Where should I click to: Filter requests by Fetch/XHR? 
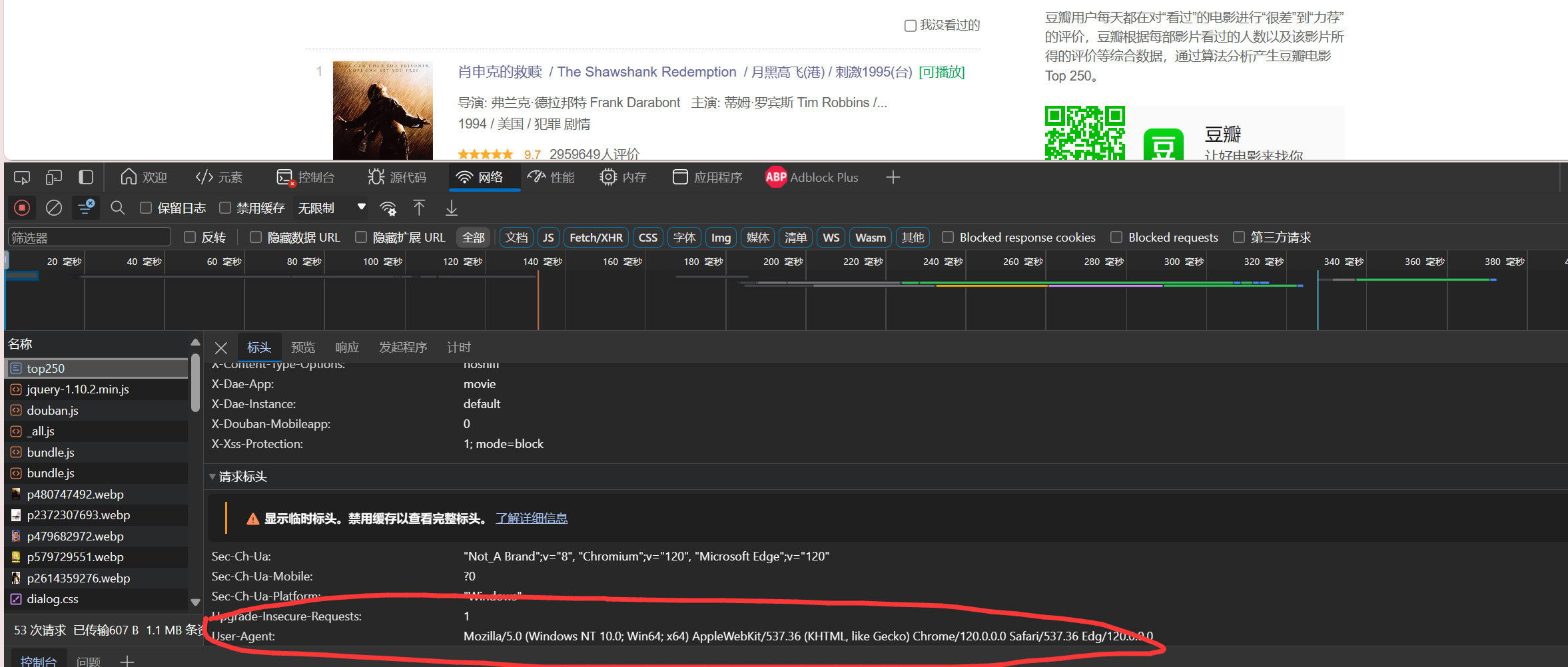tap(596, 238)
